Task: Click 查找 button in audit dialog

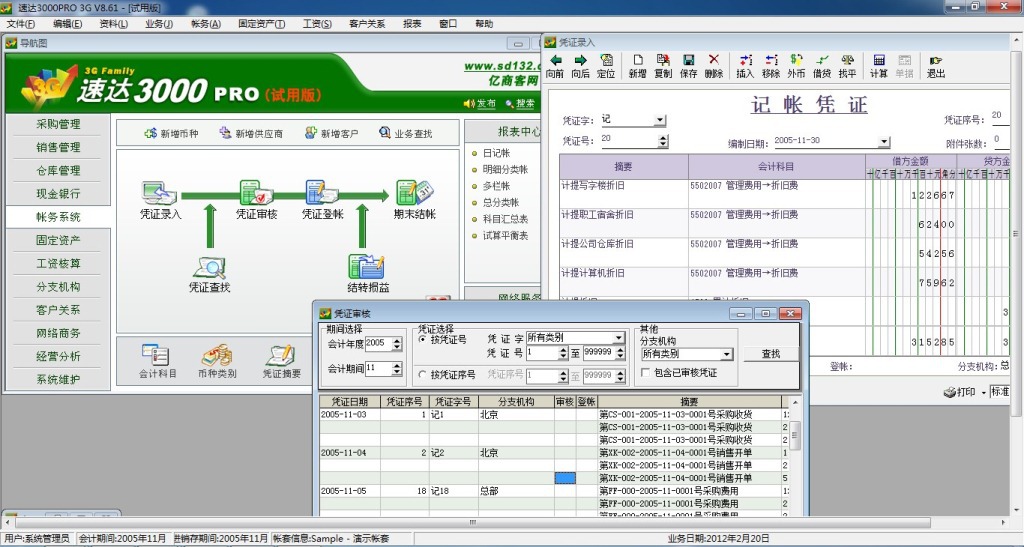Action: coord(771,353)
